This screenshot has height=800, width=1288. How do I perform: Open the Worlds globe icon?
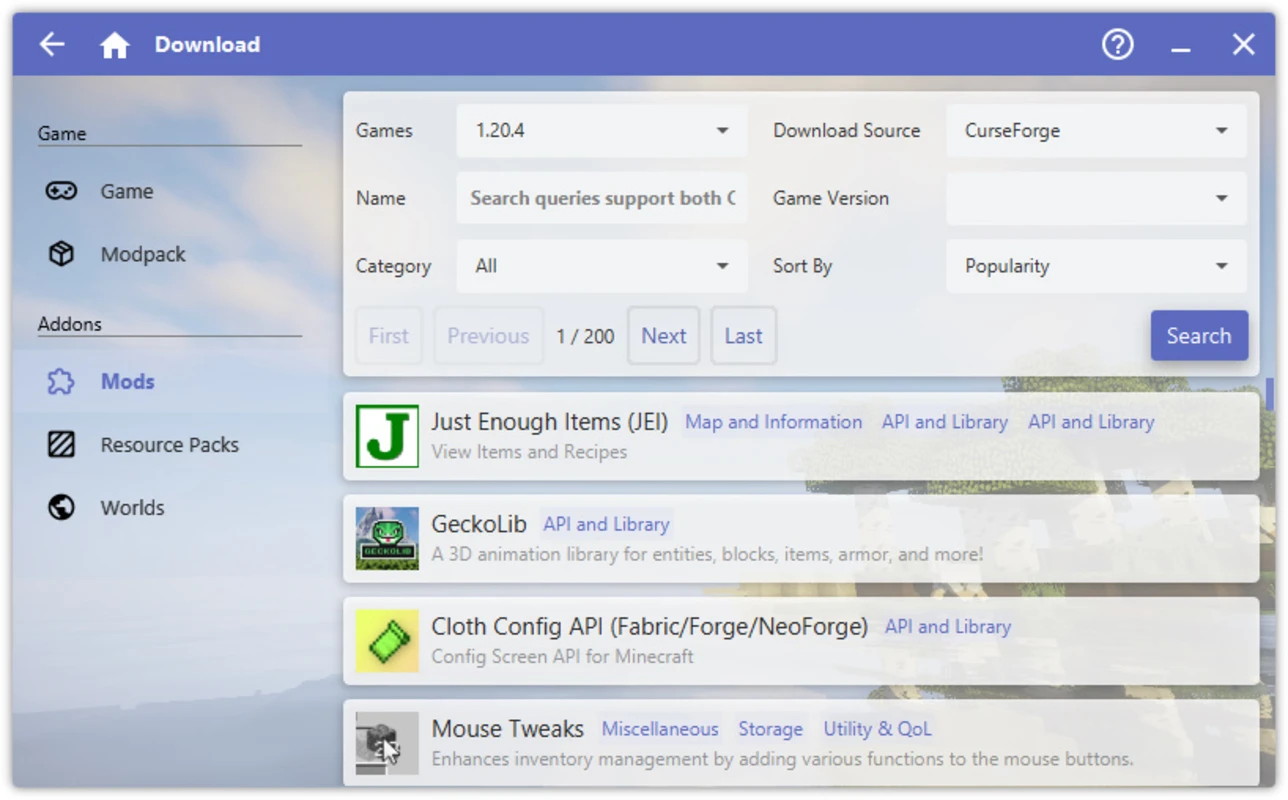62,507
